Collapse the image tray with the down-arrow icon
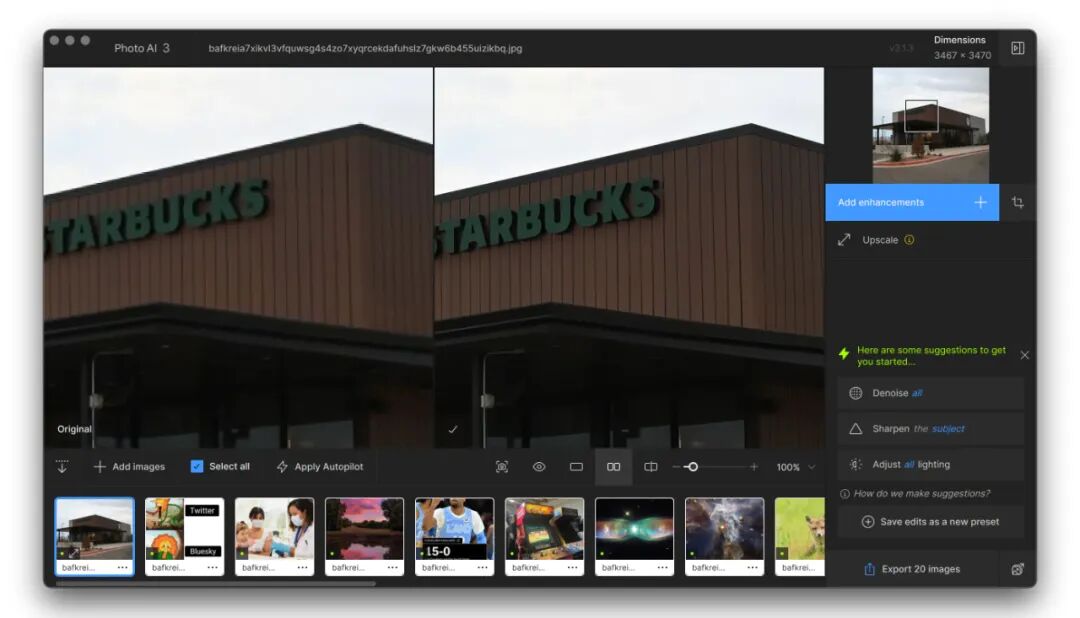The height and width of the screenshot is (618, 1080). coord(62,466)
